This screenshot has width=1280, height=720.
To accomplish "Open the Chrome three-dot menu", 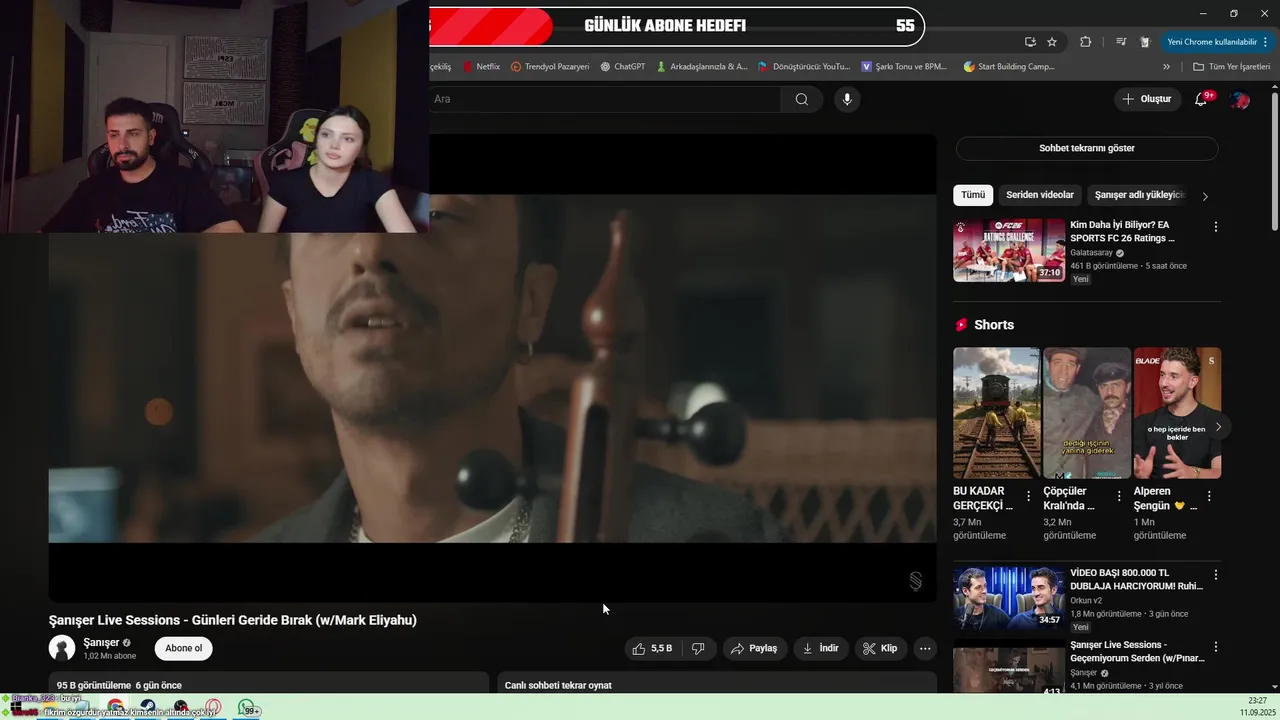I will [1266, 42].
